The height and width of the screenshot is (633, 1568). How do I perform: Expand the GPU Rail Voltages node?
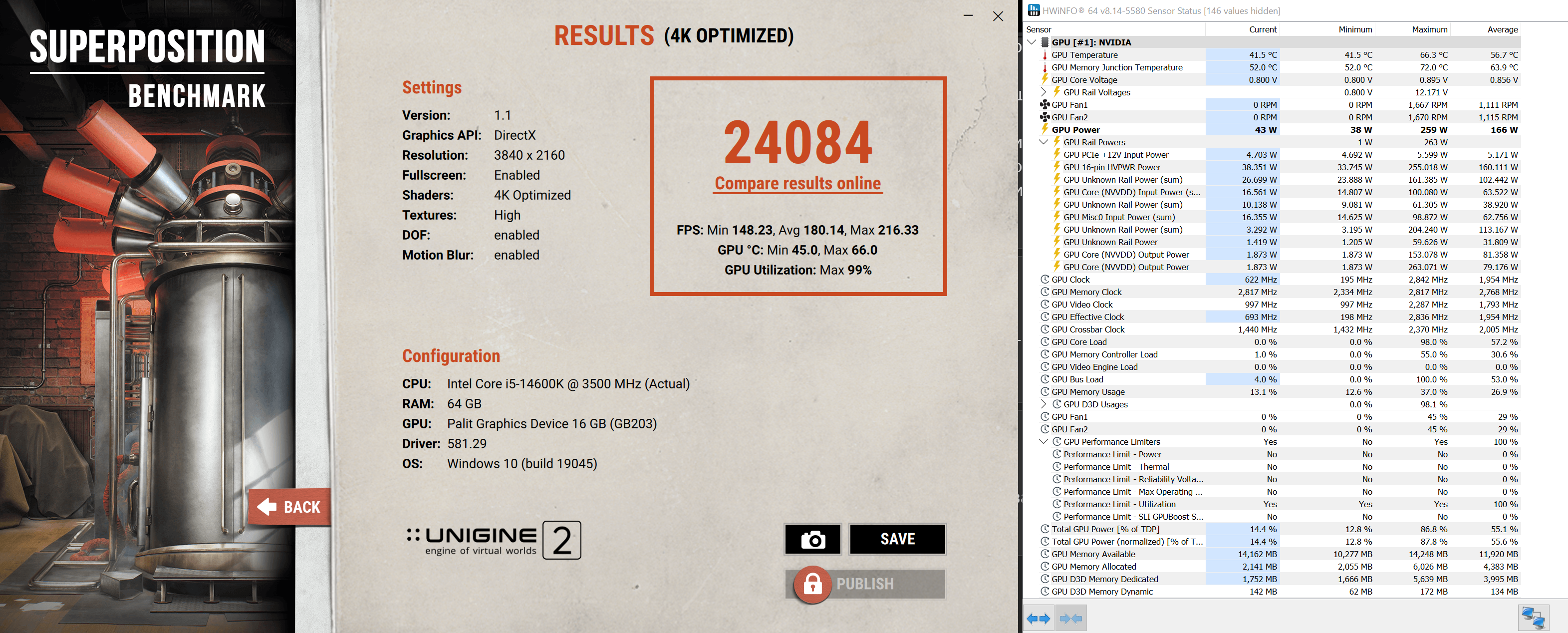tap(1044, 92)
